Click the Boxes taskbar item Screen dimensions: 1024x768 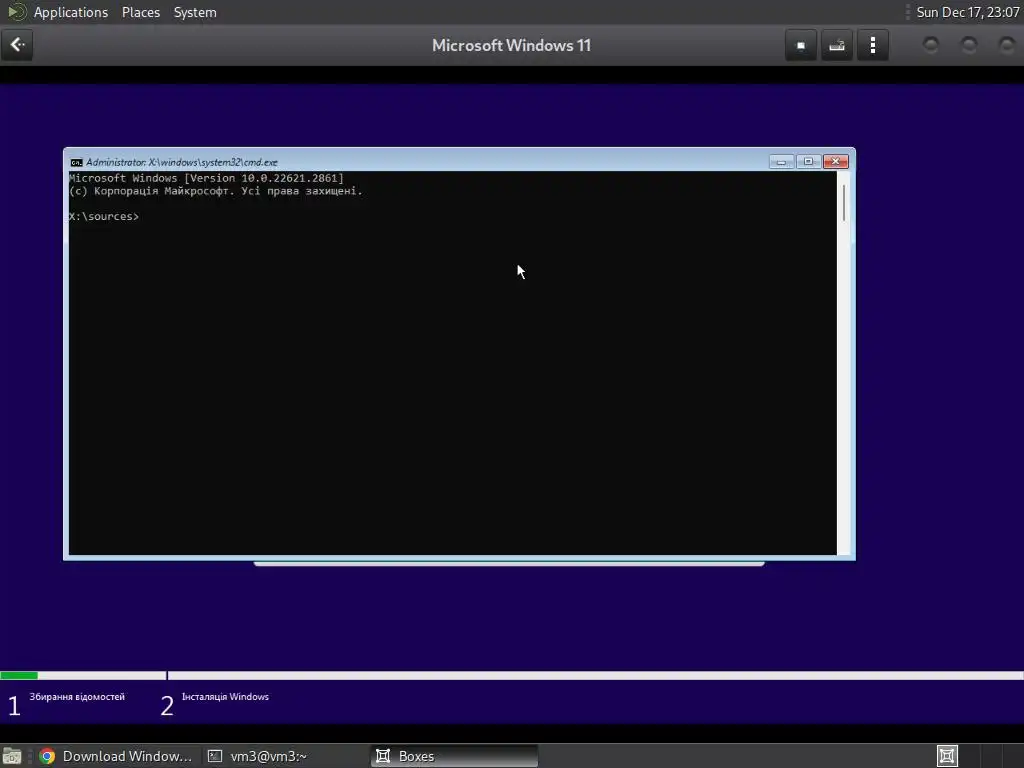pyautogui.click(x=455, y=756)
